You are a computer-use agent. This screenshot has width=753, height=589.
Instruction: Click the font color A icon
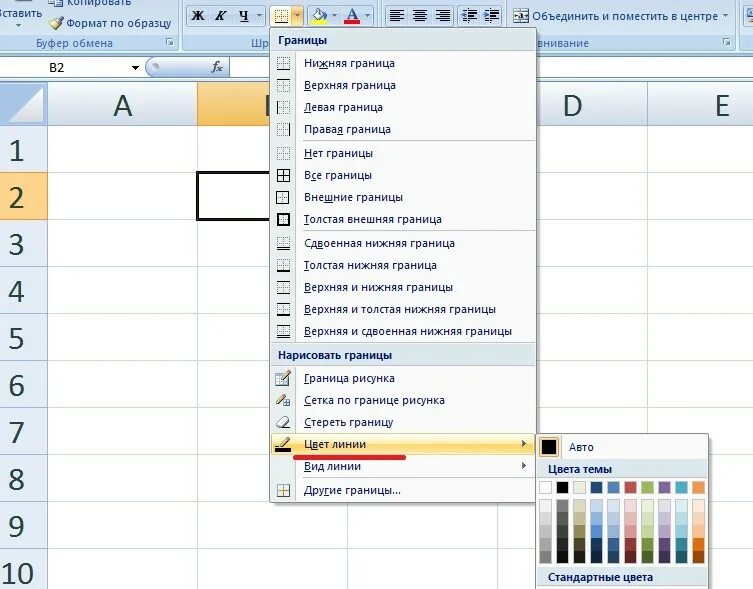[352, 16]
